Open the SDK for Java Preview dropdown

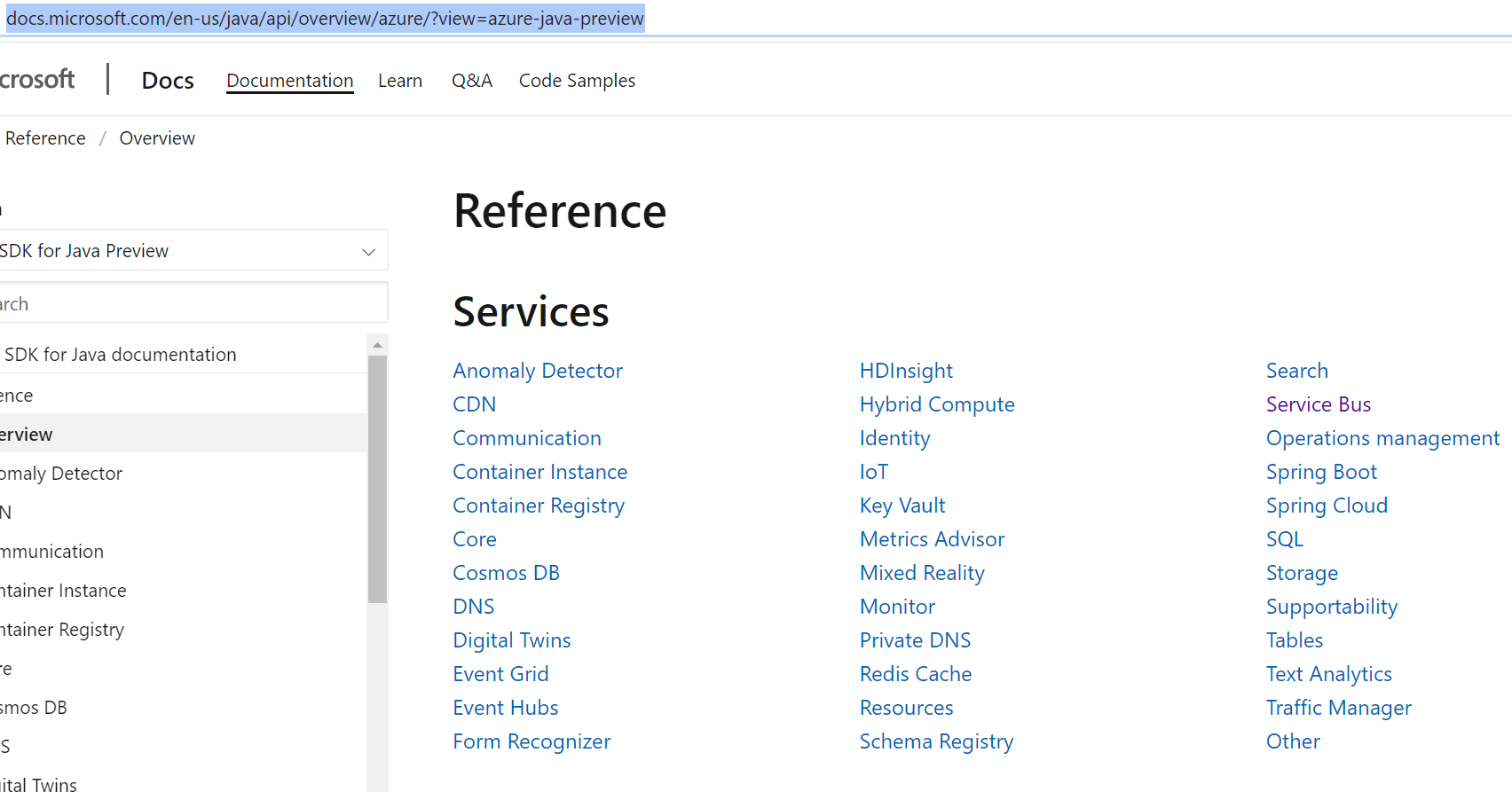coord(193,251)
